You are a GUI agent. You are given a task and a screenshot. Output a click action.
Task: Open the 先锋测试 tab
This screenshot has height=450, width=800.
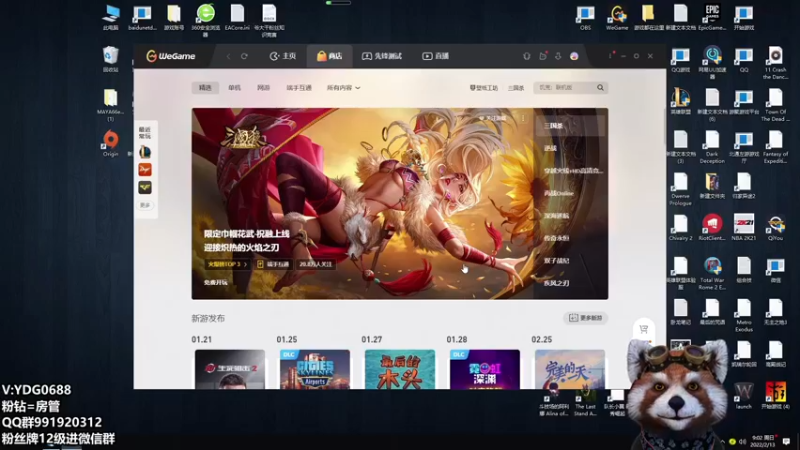click(382, 56)
